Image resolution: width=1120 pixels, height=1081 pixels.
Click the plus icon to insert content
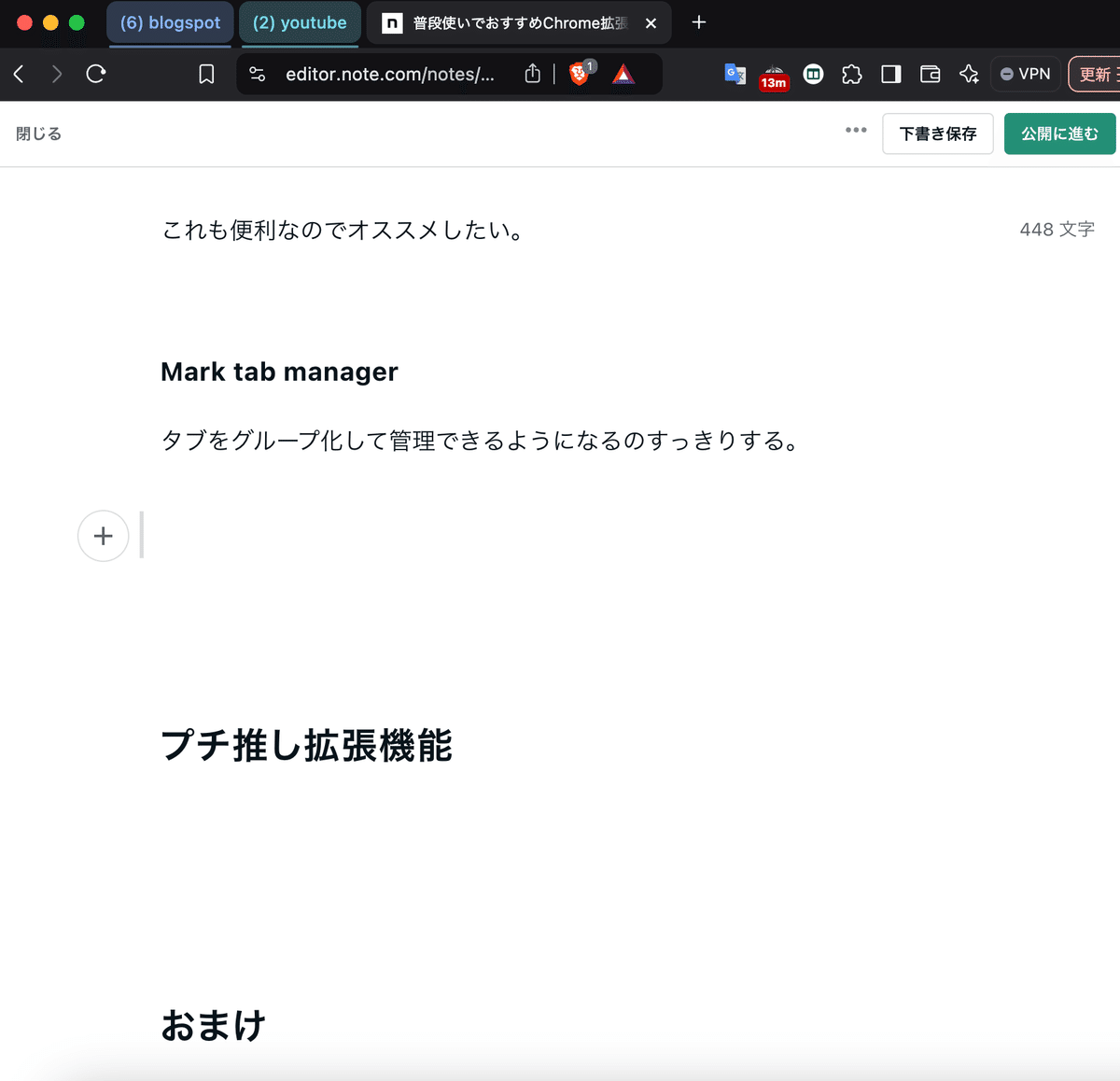click(x=103, y=536)
